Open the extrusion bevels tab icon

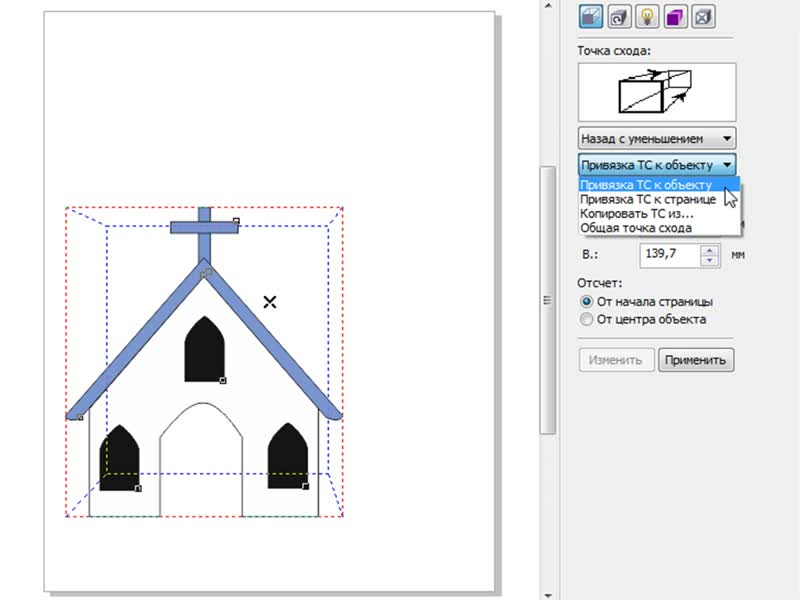coord(705,15)
